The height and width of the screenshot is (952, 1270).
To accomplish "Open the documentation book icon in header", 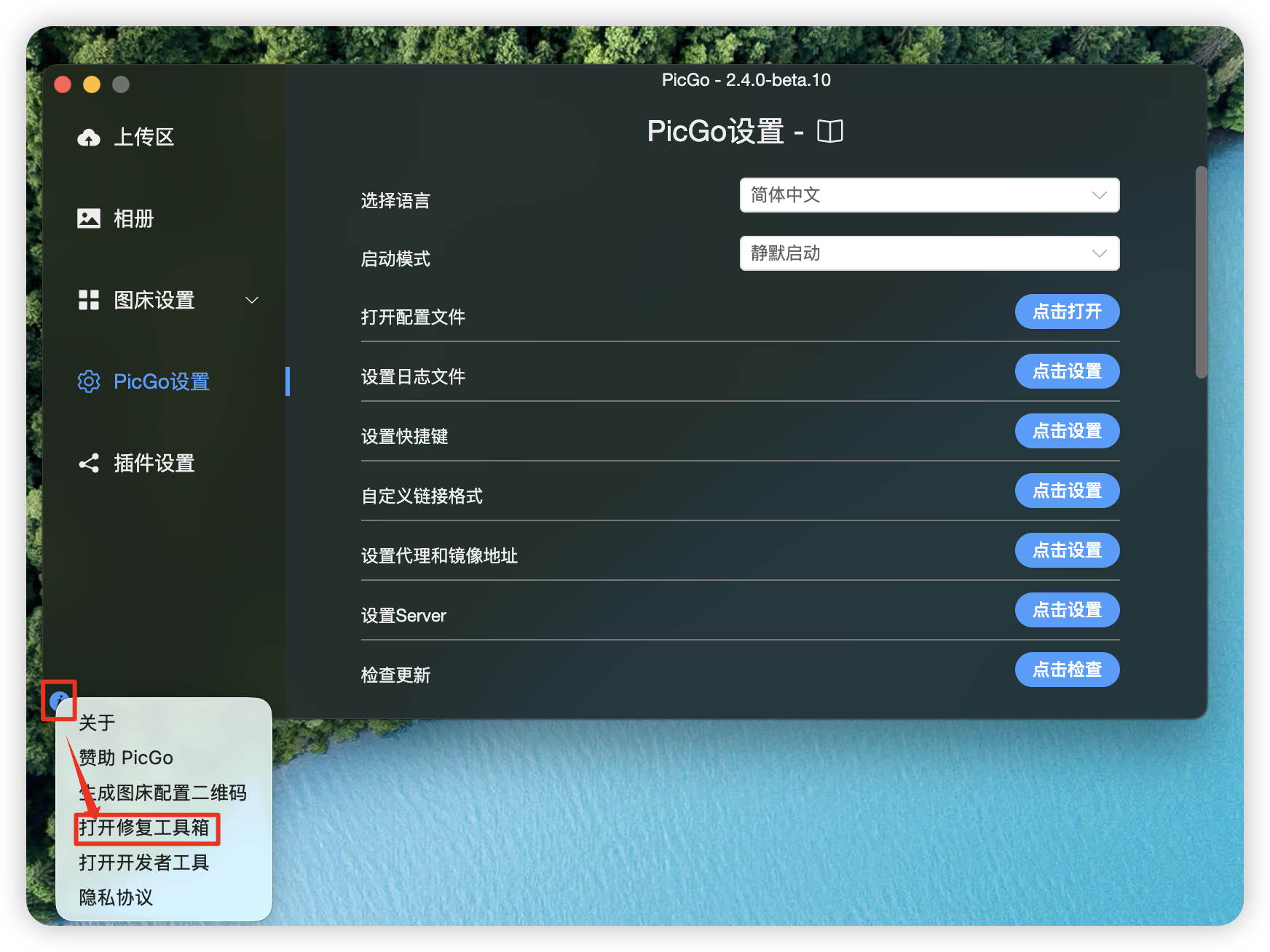I will point(829,132).
